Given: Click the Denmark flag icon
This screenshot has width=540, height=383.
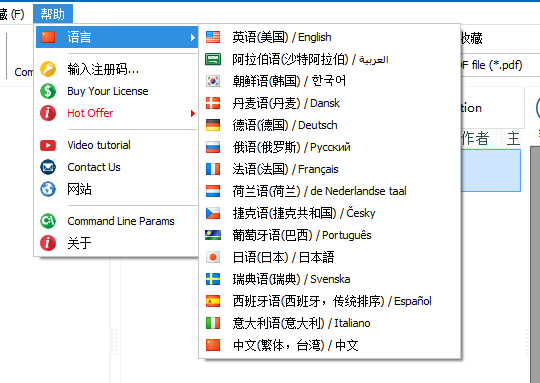Looking at the screenshot, I should pyautogui.click(x=213, y=103).
